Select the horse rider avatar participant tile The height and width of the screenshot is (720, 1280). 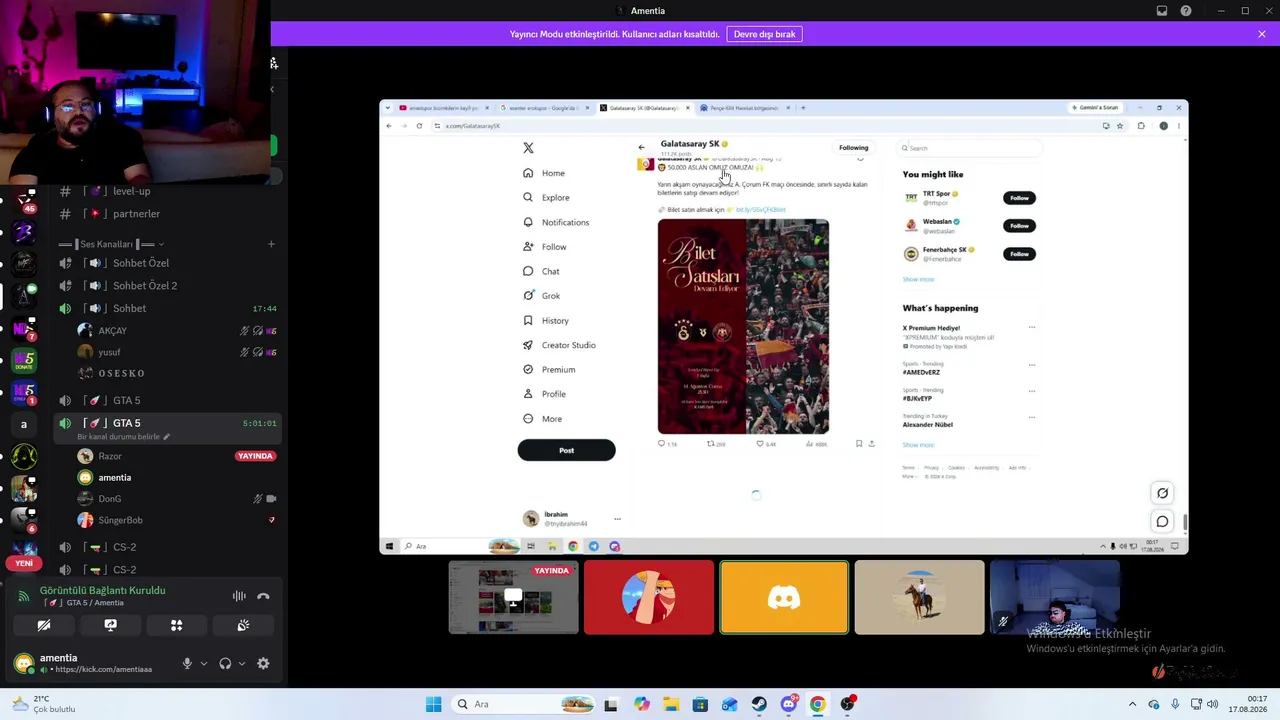tap(919, 598)
